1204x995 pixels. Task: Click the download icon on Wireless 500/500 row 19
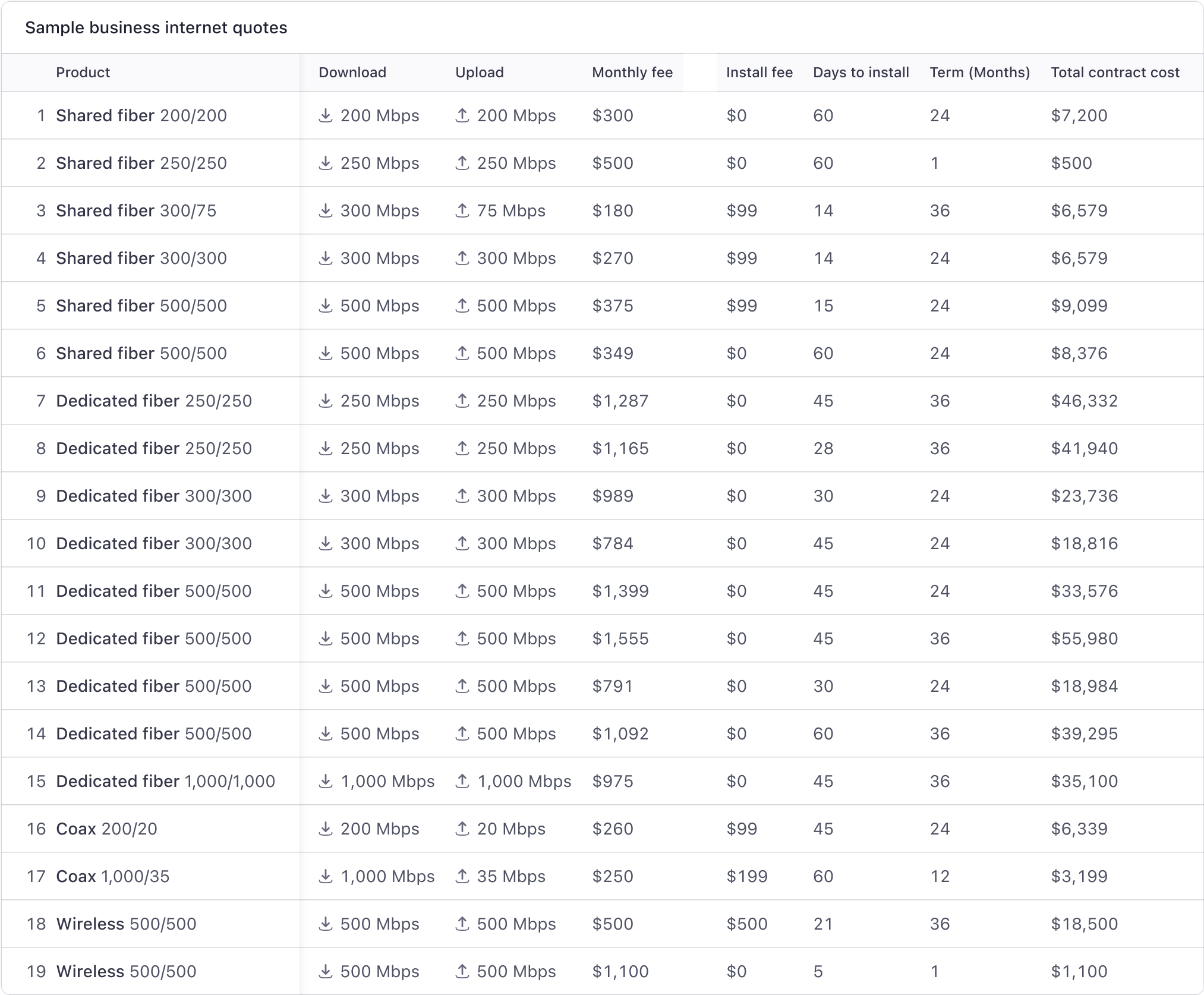pos(327,971)
